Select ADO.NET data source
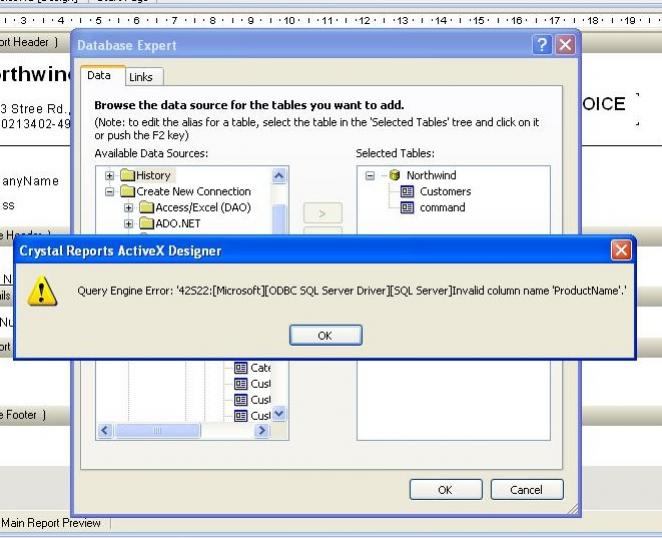662x538 pixels. (178, 223)
